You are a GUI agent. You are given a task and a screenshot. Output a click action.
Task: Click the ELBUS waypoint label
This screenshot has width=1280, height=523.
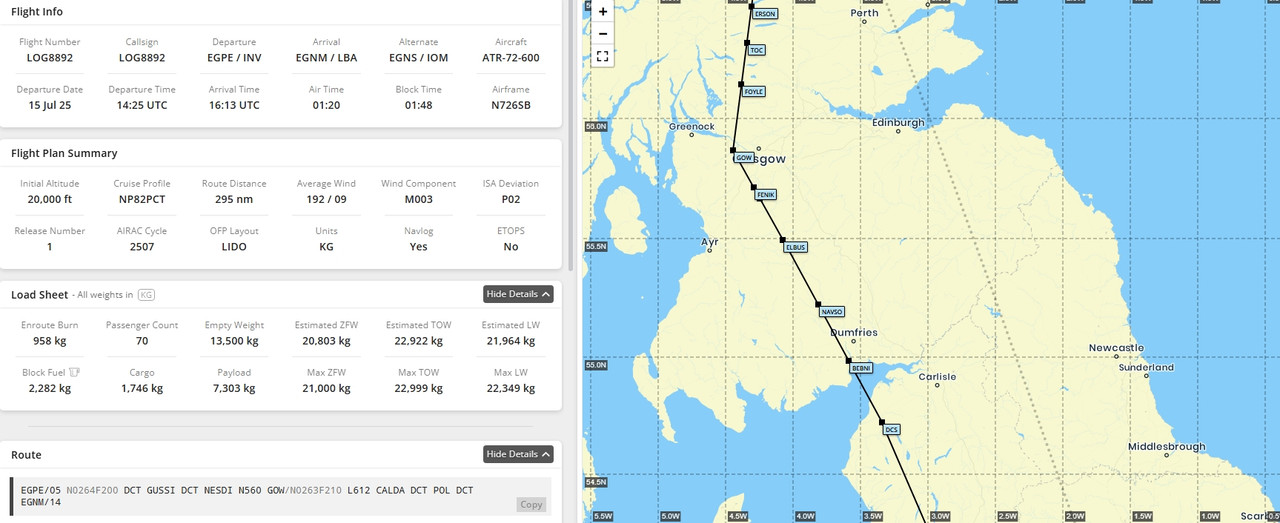click(795, 247)
